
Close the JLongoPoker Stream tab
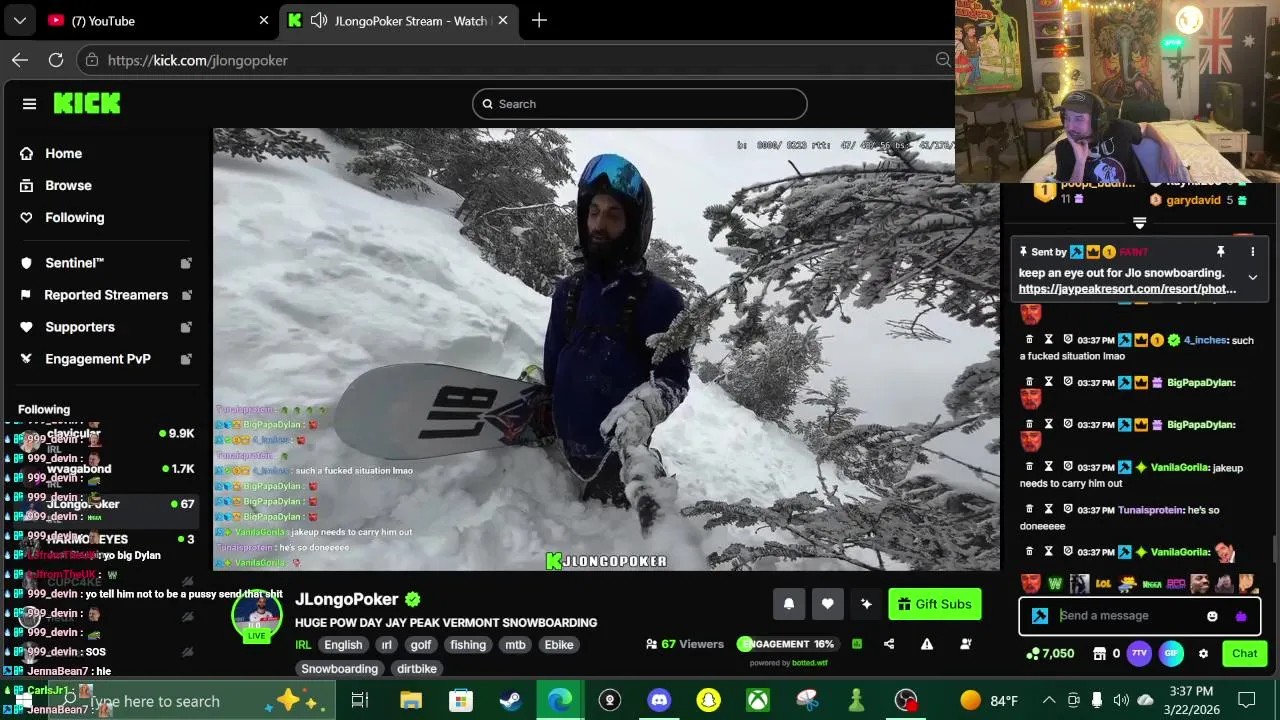pos(503,20)
